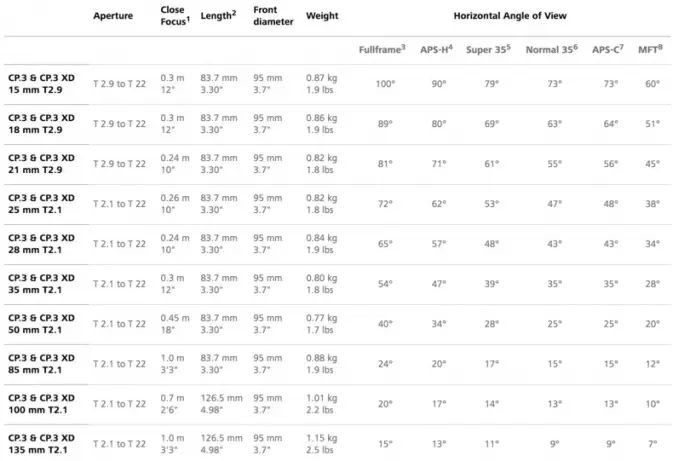Click the Length column header
This screenshot has height=461, width=690.
click(218, 15)
